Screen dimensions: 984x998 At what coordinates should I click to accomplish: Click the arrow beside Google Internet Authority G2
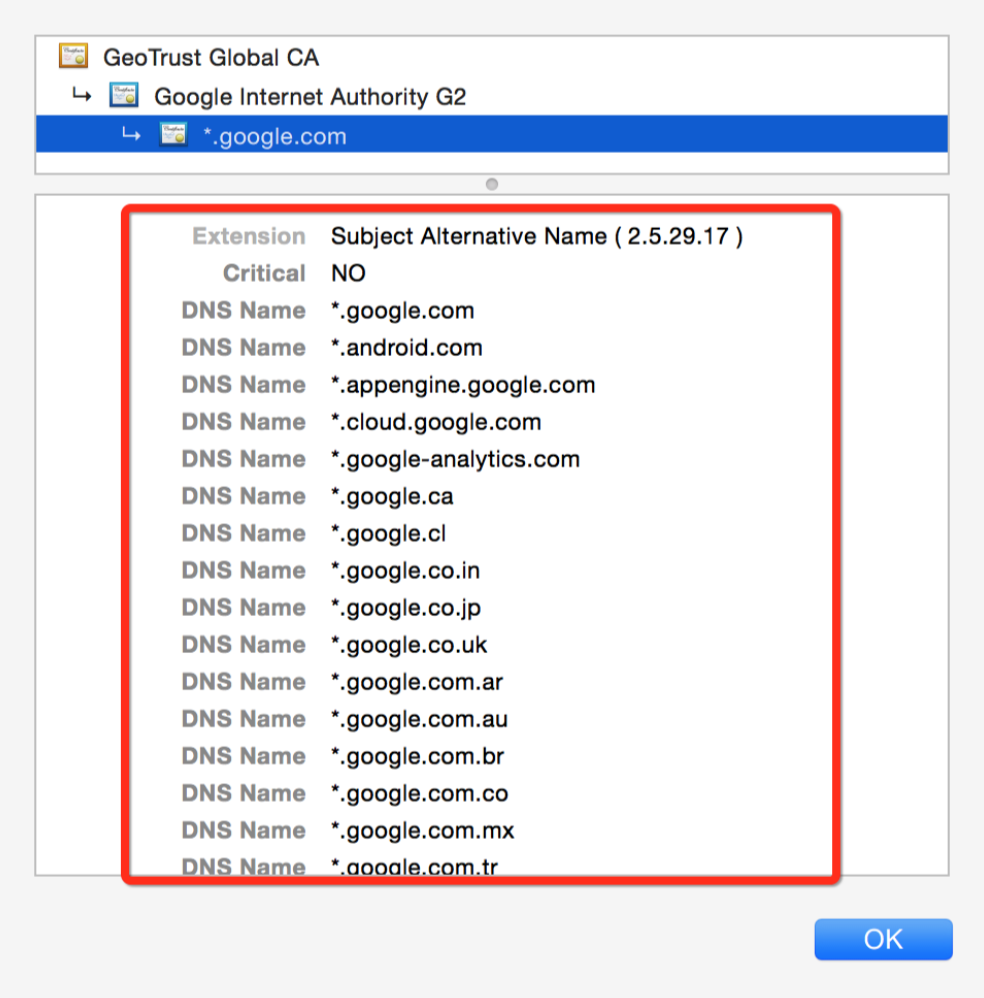coord(82,96)
